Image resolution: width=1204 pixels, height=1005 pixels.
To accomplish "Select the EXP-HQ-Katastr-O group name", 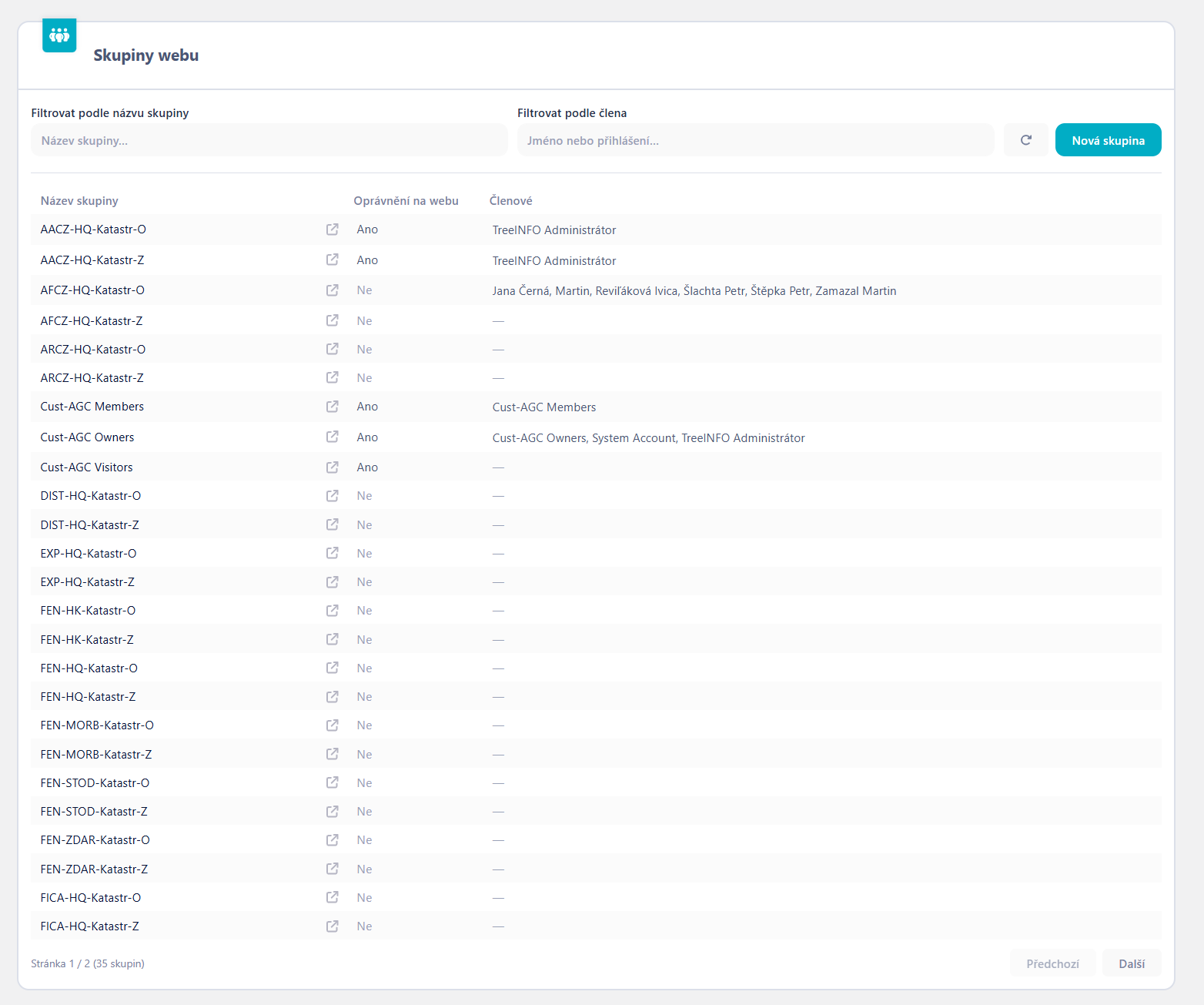I will click(89, 554).
